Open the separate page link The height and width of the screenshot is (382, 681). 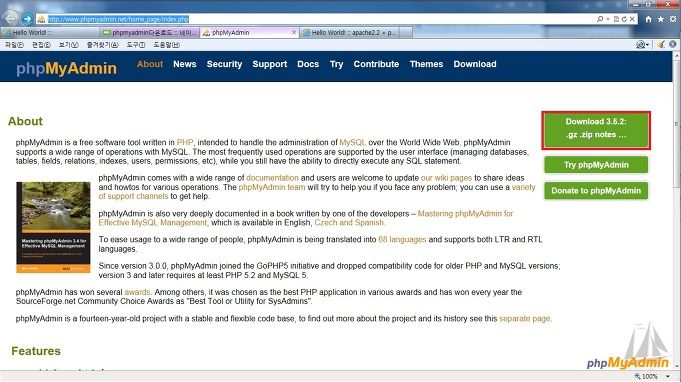tap(525, 319)
